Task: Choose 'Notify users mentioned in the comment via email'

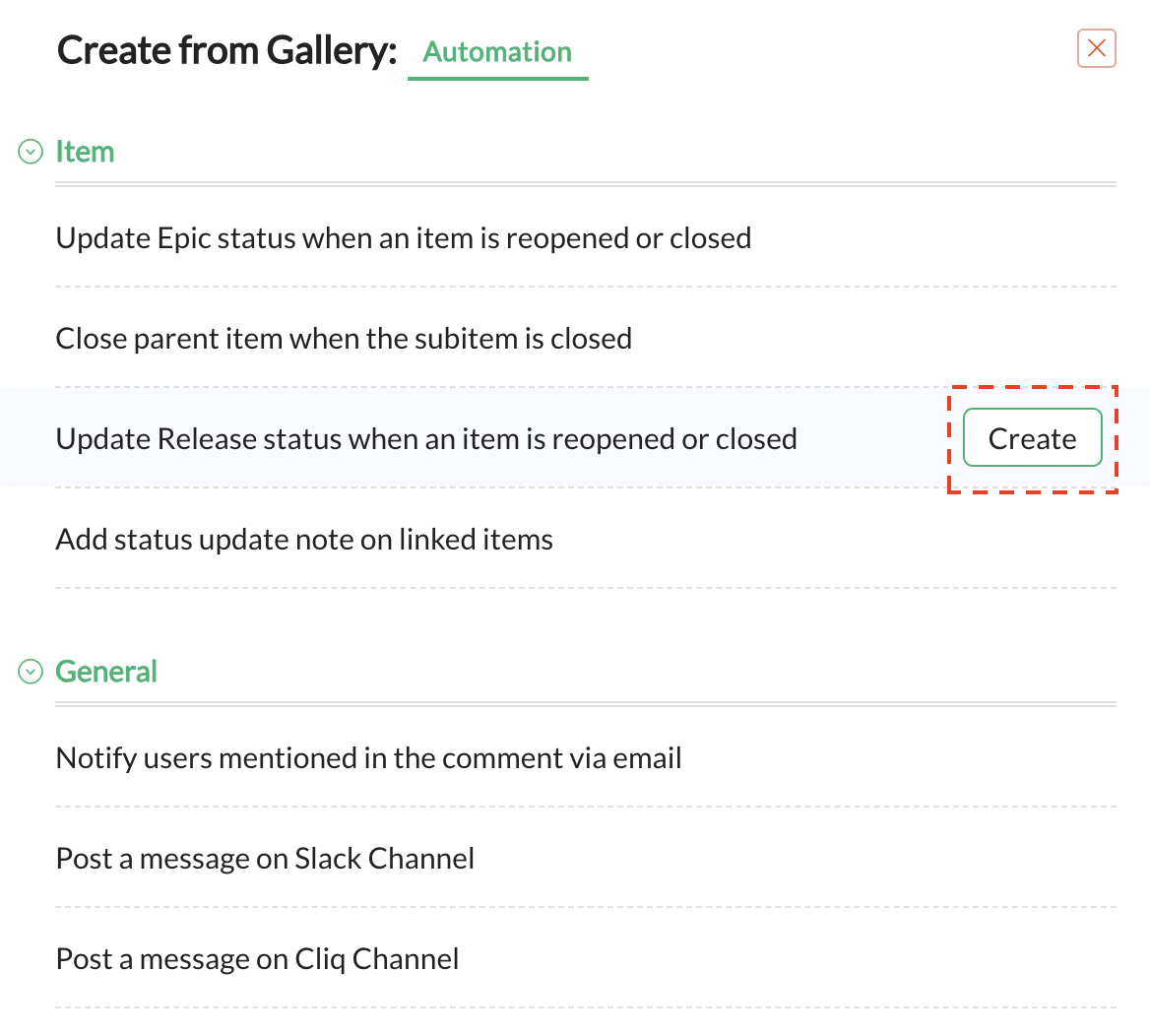Action: click(x=368, y=758)
